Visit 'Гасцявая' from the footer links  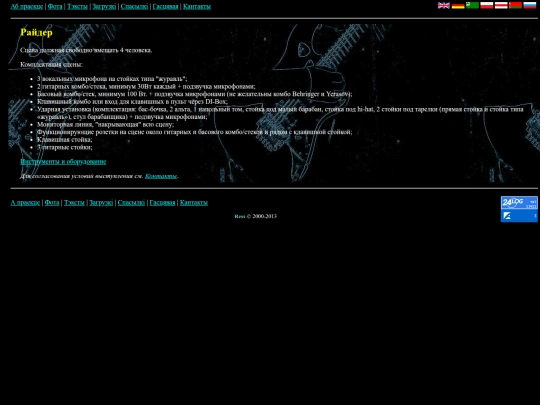click(x=162, y=202)
